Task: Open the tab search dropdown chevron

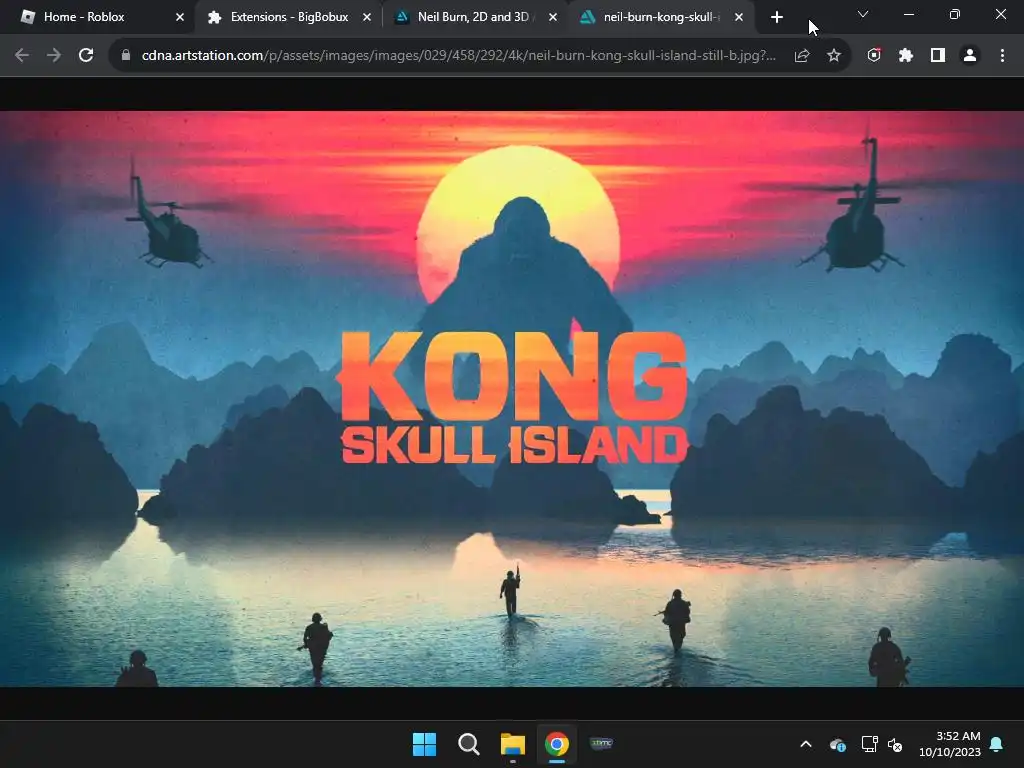Action: click(x=863, y=14)
